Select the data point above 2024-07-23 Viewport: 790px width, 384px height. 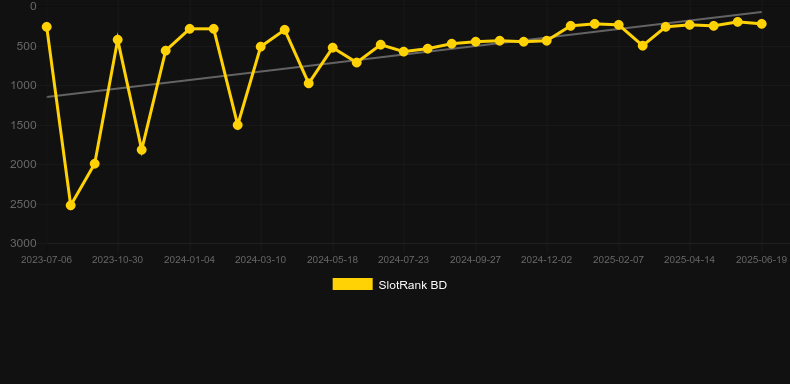click(x=404, y=51)
